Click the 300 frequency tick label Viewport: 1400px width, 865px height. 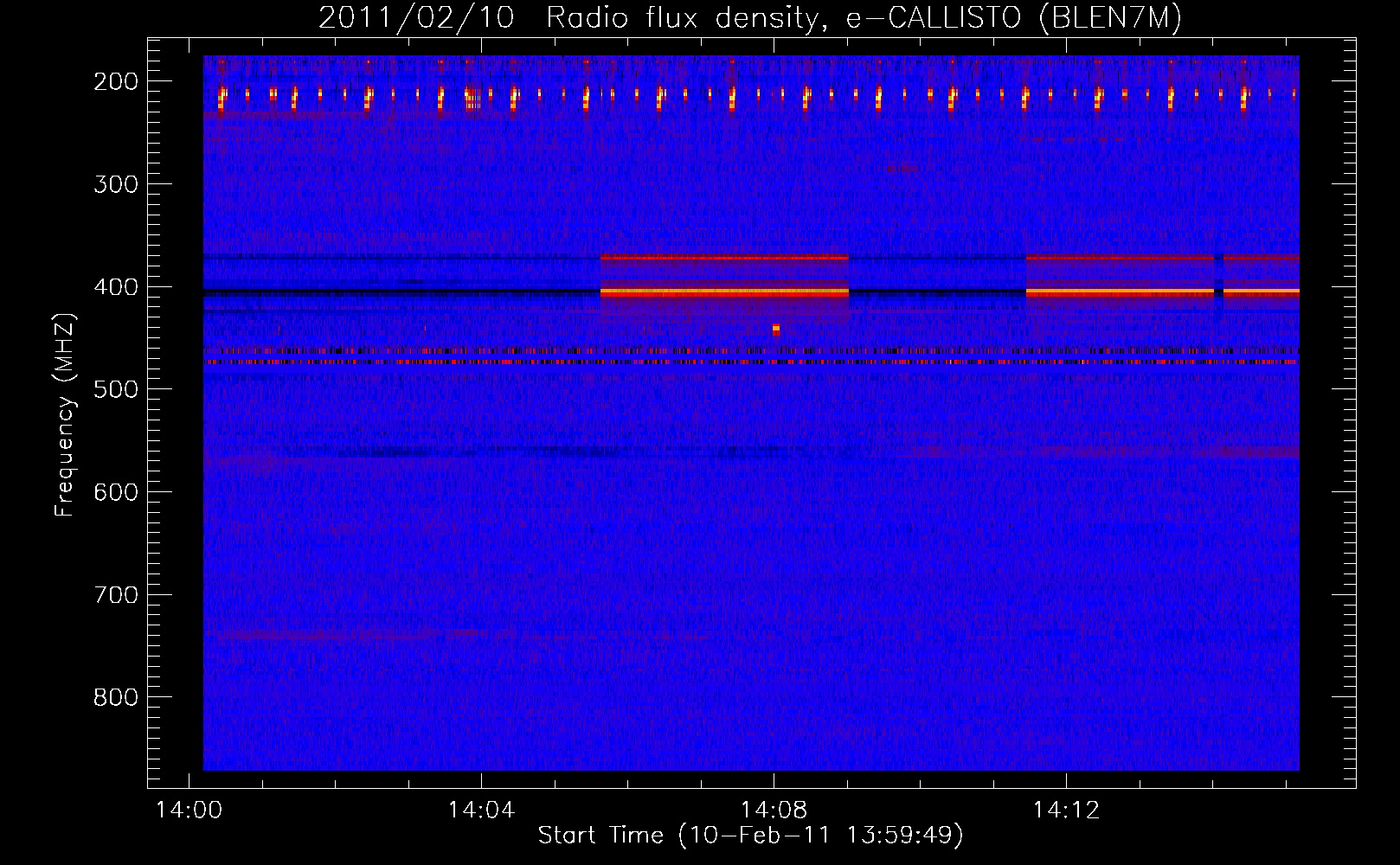[x=115, y=184]
